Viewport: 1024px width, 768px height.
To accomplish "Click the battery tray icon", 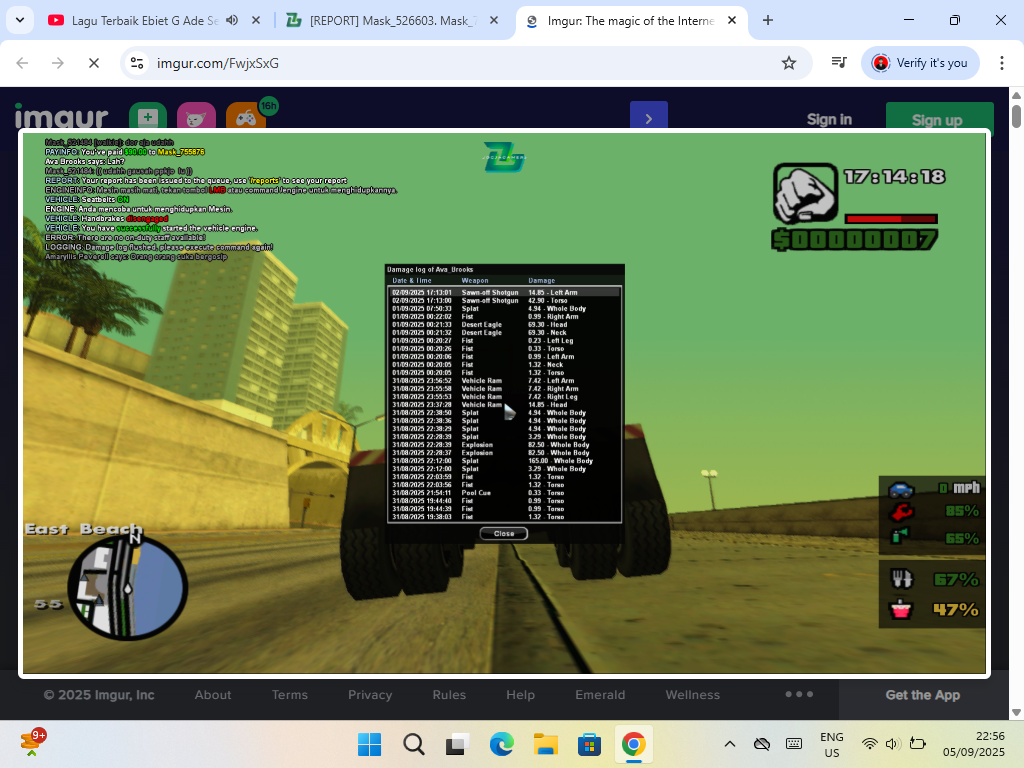I will tap(918, 744).
